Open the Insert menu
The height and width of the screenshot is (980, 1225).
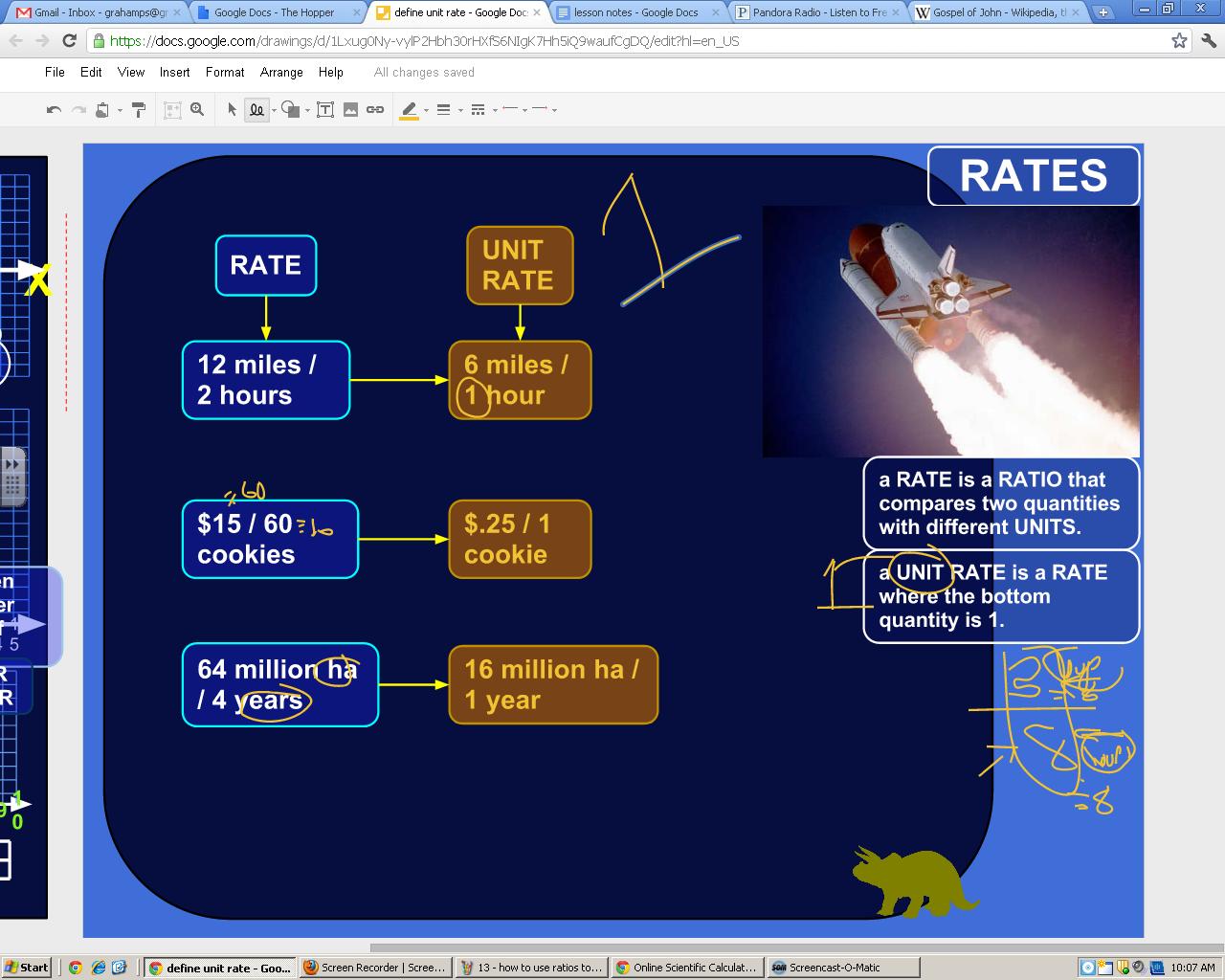click(174, 72)
